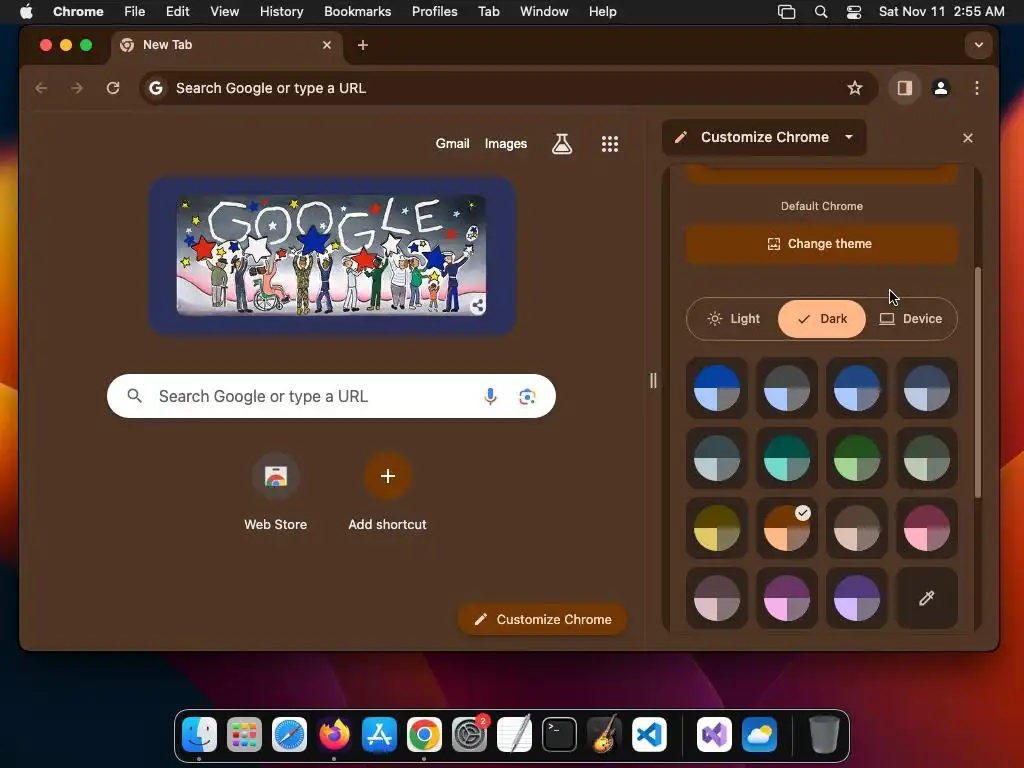Image resolution: width=1024 pixels, height=768 pixels.
Task: Open Control Center in menu bar
Action: coord(854,12)
